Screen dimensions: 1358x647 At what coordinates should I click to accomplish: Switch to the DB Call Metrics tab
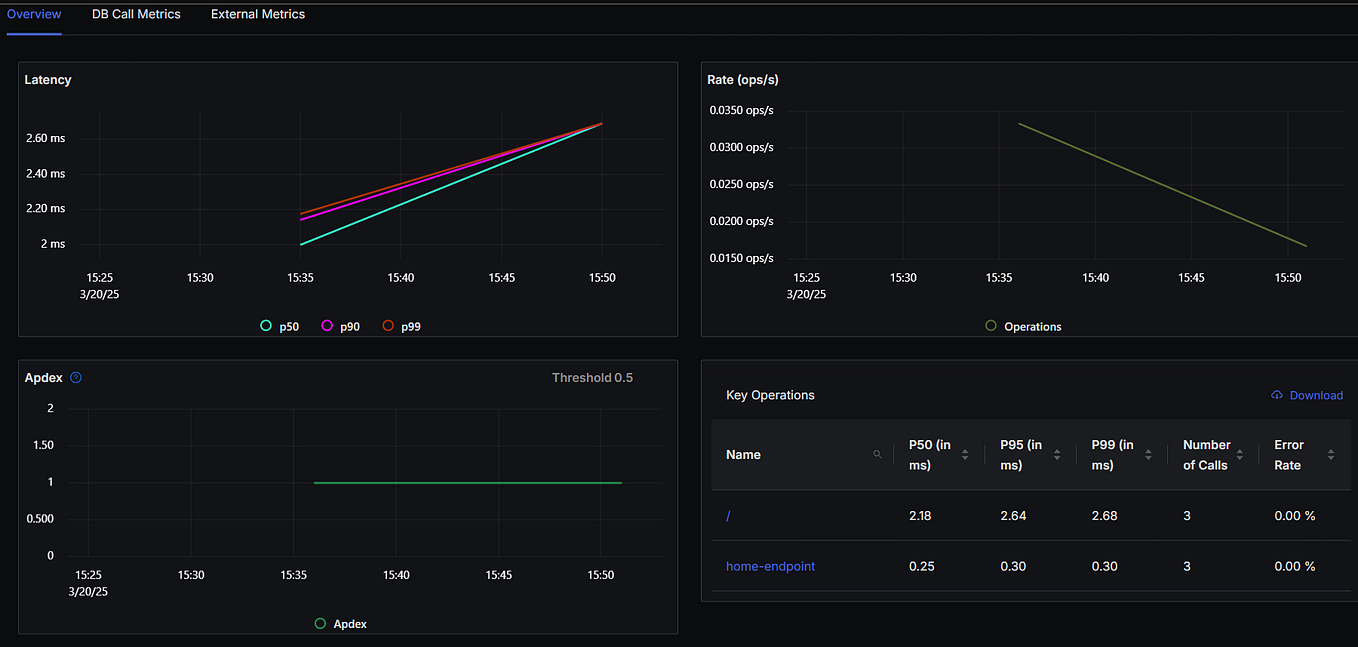point(136,14)
